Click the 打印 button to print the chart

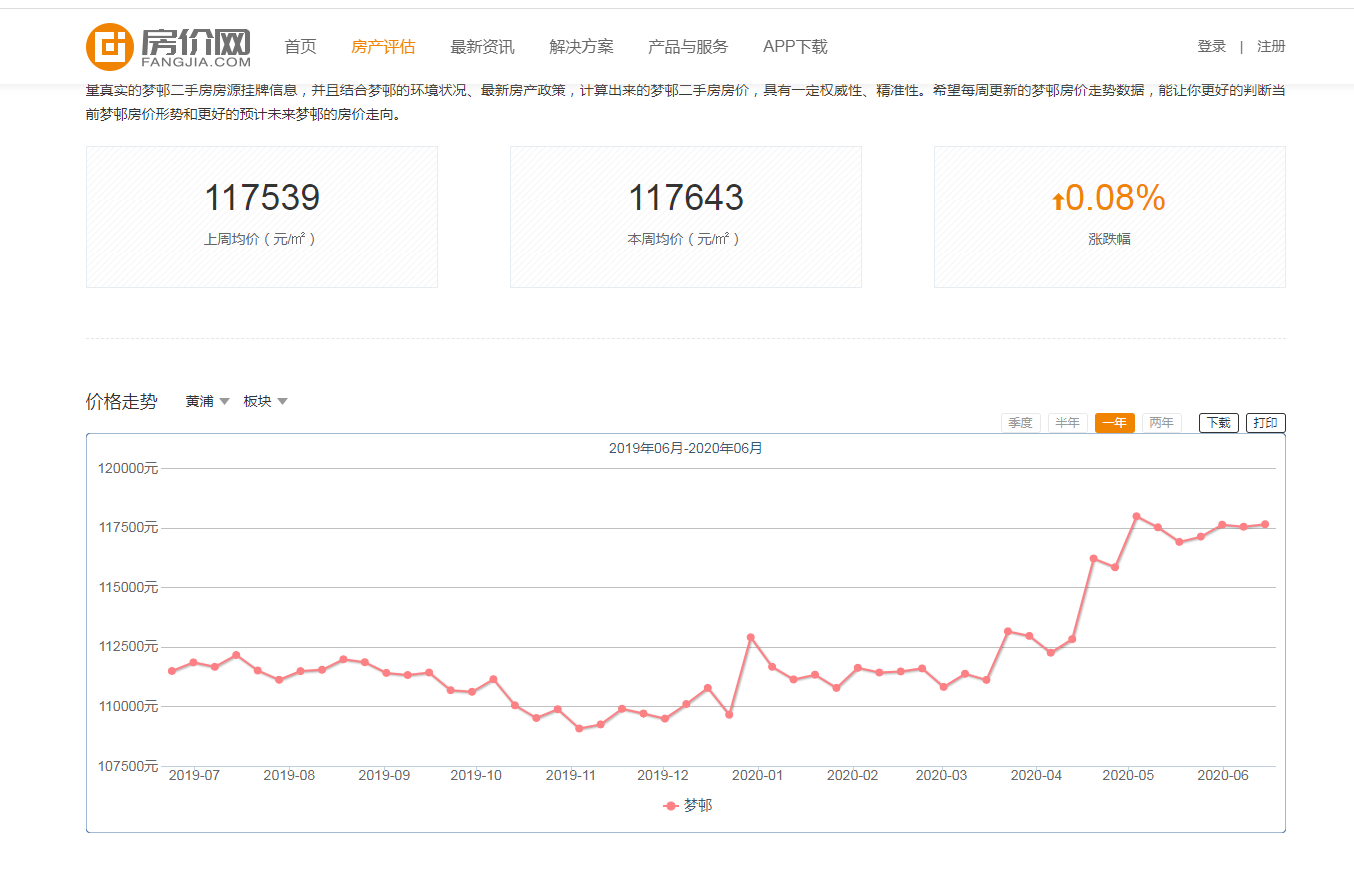pyautogui.click(x=1265, y=422)
